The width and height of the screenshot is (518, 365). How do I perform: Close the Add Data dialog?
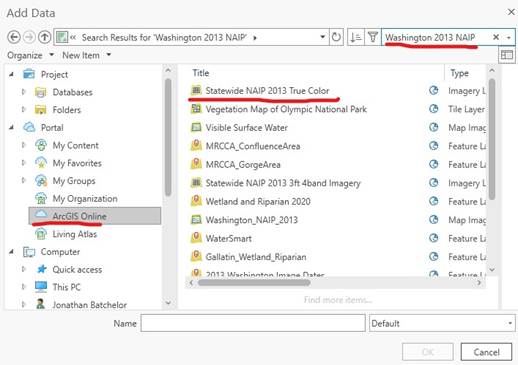(511, 12)
